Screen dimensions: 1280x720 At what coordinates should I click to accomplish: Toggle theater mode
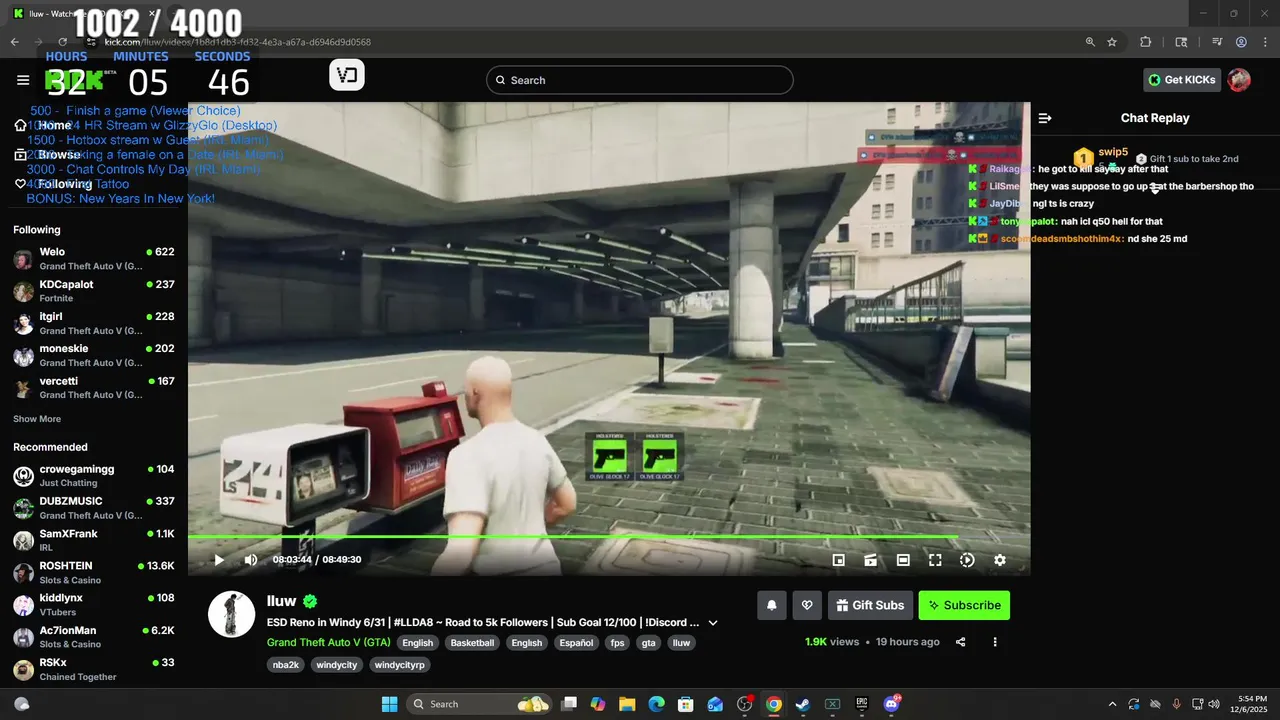pos(903,560)
